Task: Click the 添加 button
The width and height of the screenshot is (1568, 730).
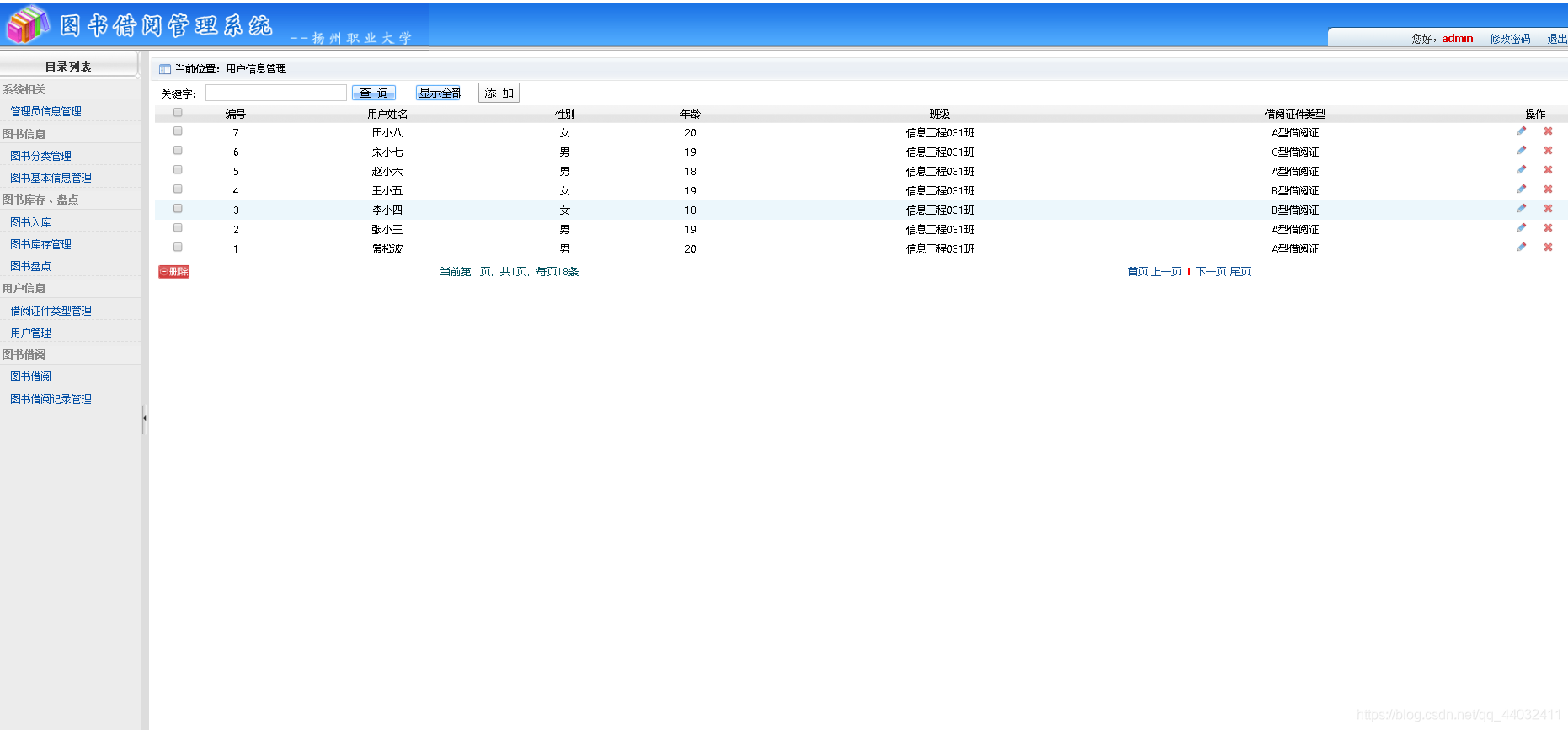Action: (499, 93)
